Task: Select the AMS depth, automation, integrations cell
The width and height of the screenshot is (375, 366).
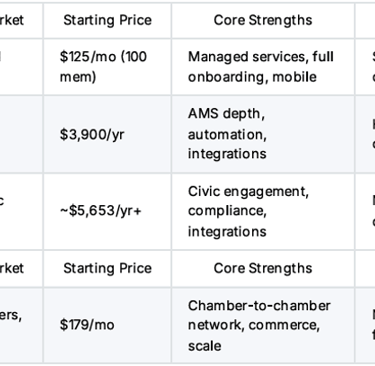Action: (x=263, y=134)
